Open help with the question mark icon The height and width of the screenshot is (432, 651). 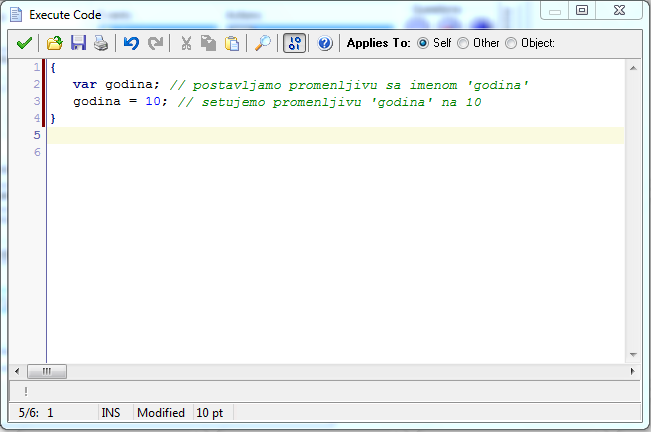(x=325, y=43)
